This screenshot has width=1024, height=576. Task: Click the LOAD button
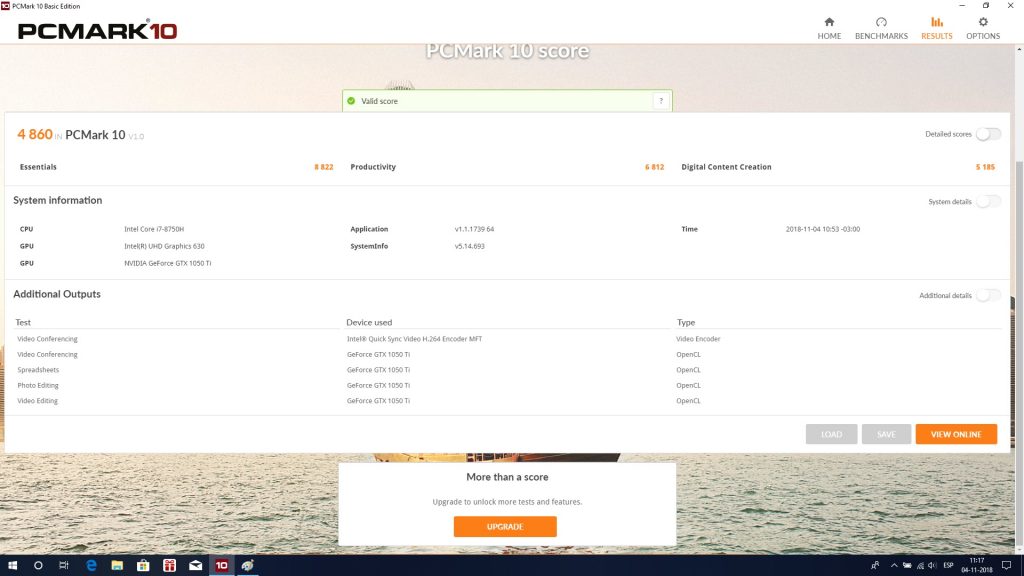(831, 434)
